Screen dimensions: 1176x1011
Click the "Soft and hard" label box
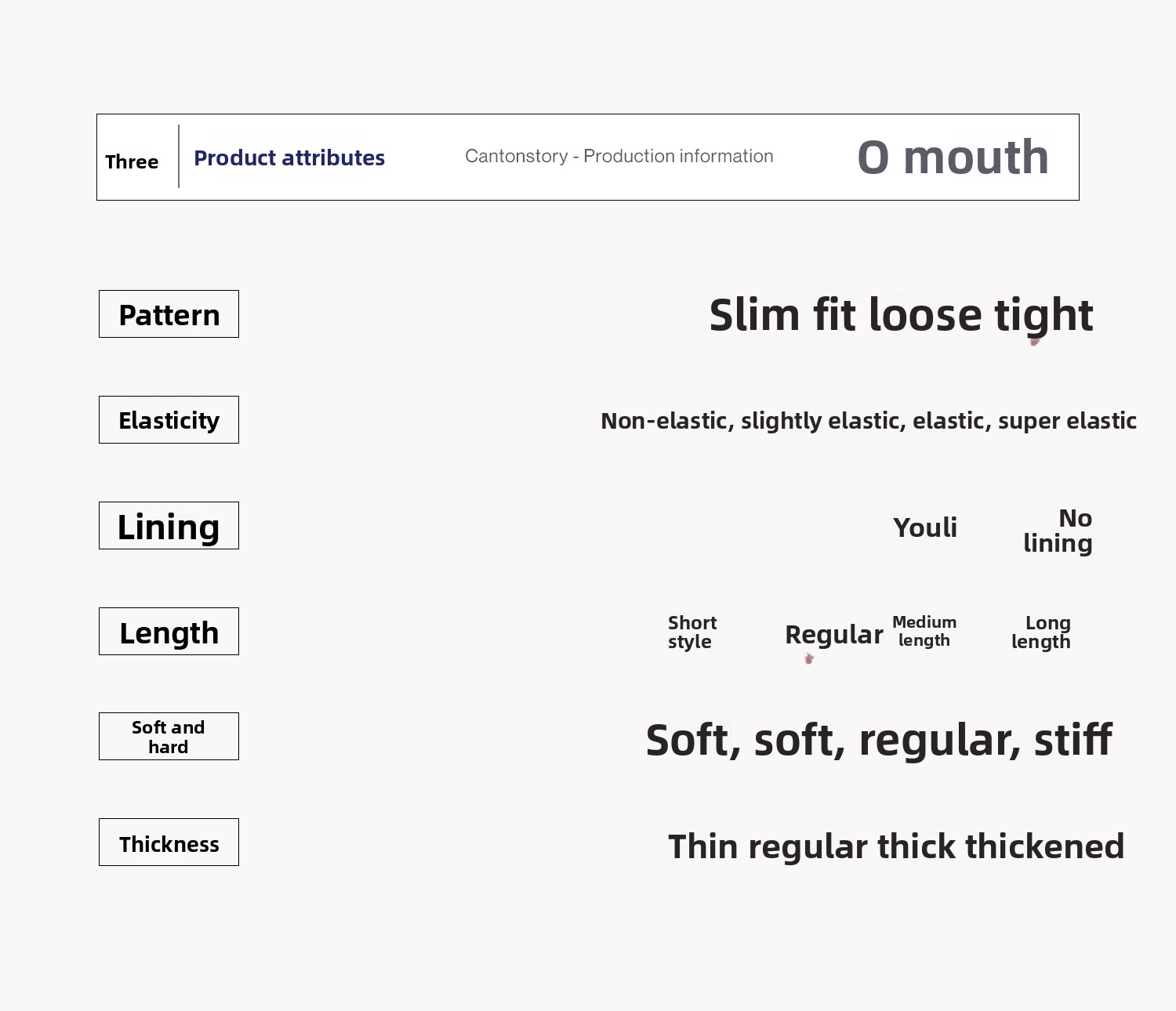pos(169,737)
